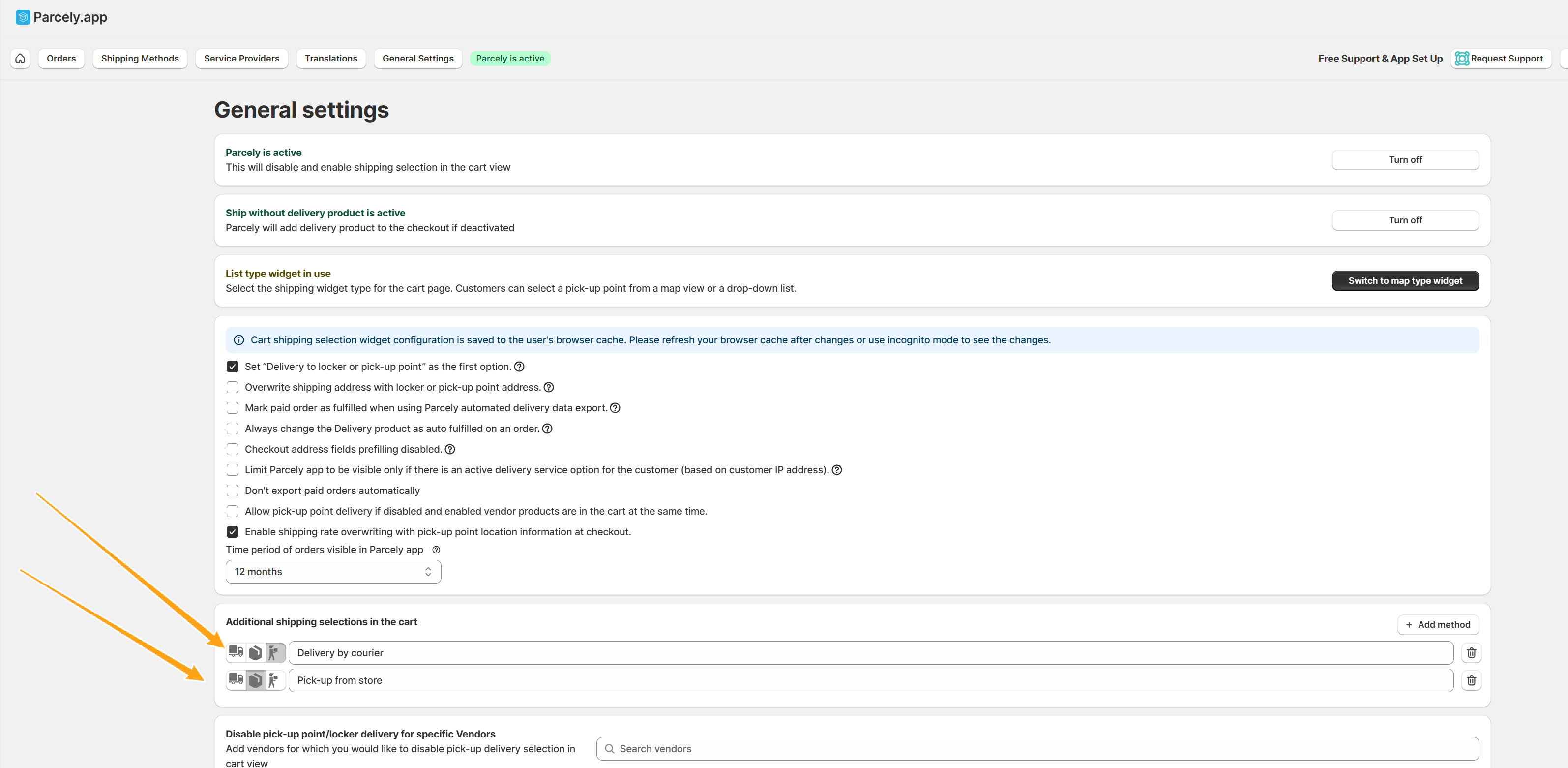Delete the Delivery by courier method
Image resolution: width=1568 pixels, height=768 pixels.
pos(1471,652)
